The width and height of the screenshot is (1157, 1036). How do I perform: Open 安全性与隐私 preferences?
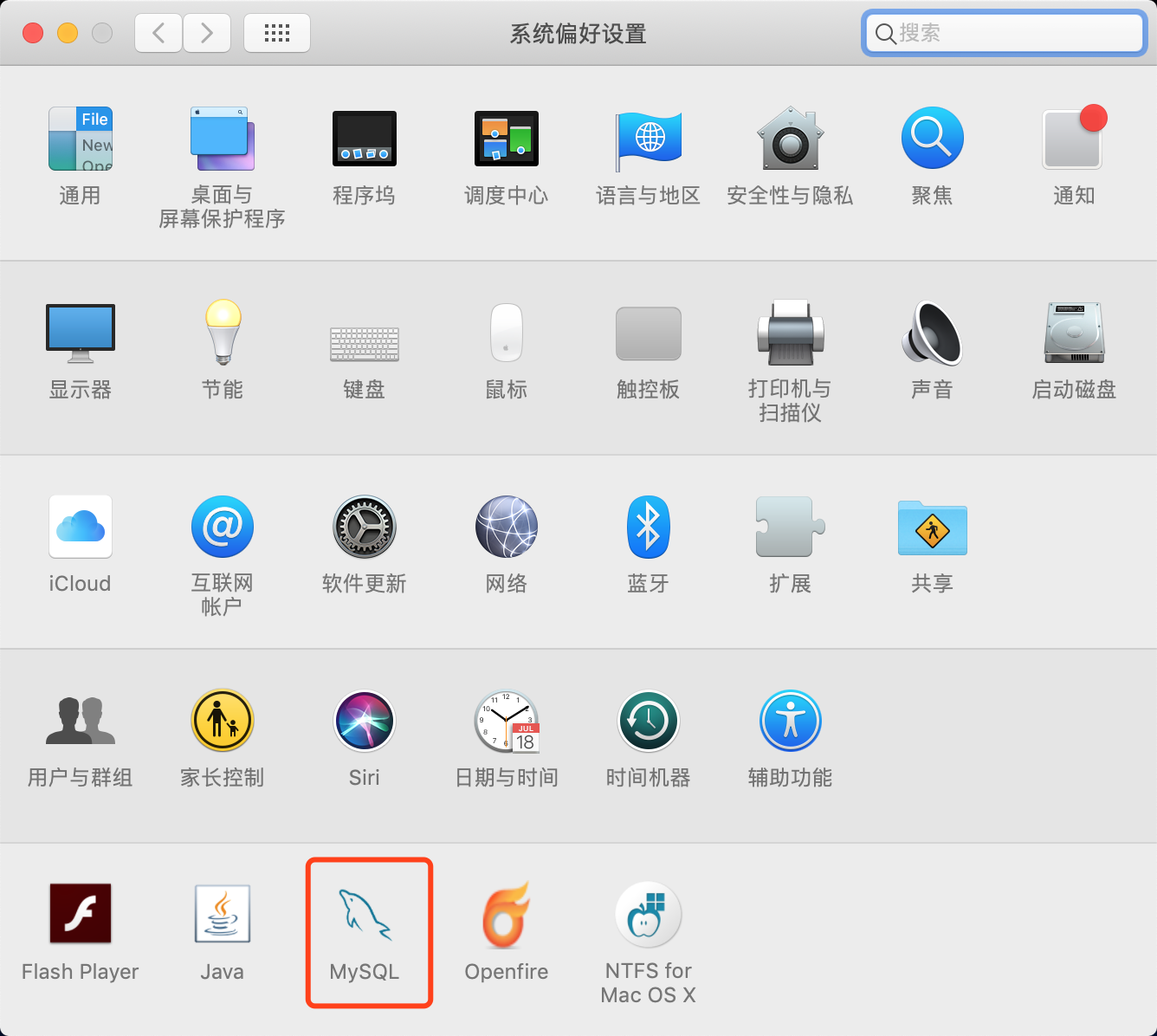(791, 139)
